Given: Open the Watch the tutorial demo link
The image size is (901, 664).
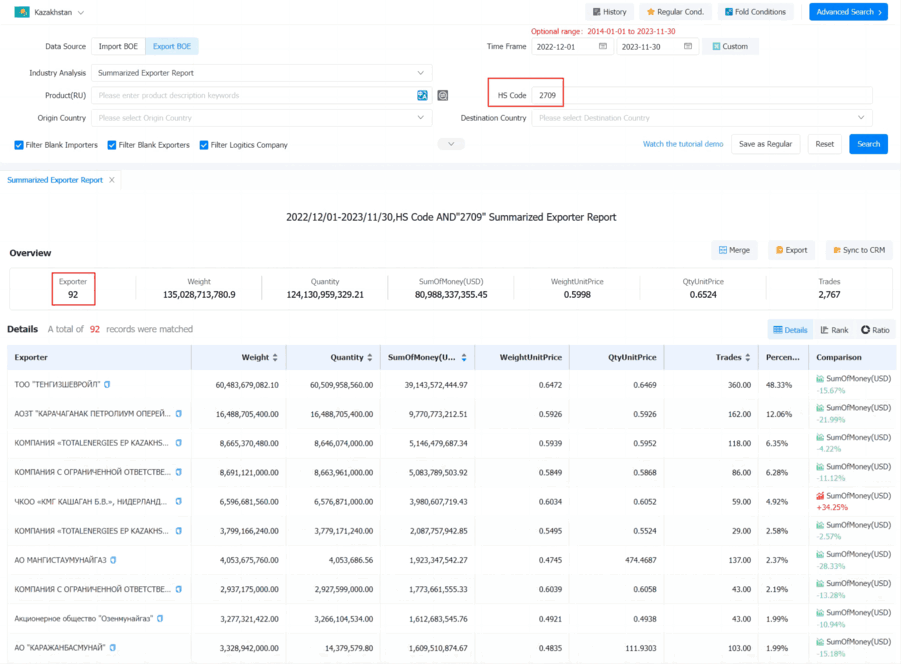Looking at the screenshot, I should coord(683,144).
